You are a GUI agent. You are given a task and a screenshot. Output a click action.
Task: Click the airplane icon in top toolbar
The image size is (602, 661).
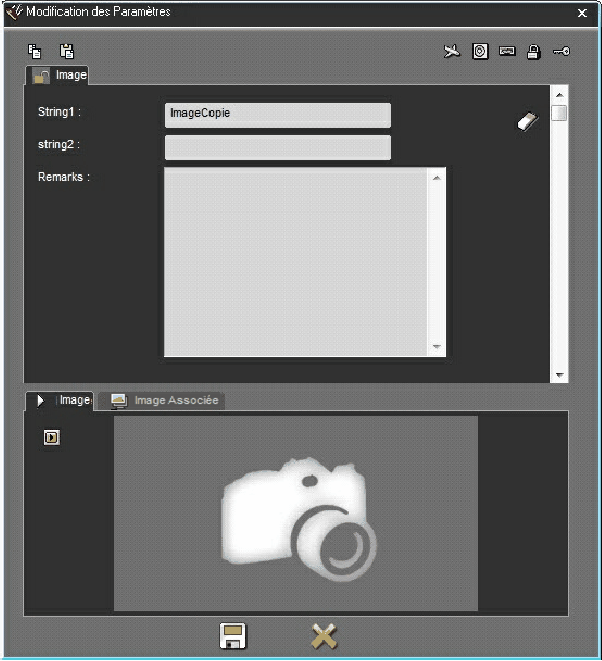pos(452,51)
